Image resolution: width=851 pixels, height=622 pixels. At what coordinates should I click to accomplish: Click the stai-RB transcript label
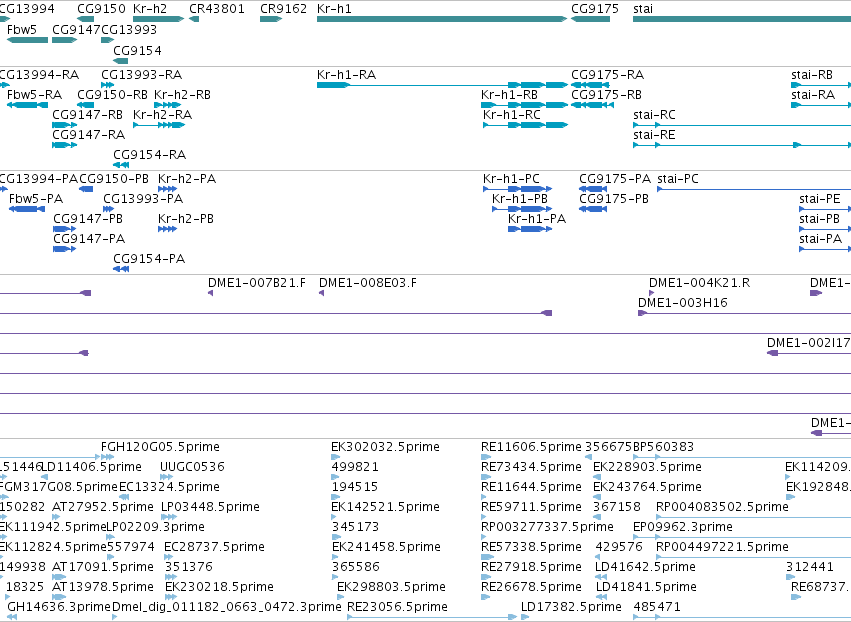812,74
